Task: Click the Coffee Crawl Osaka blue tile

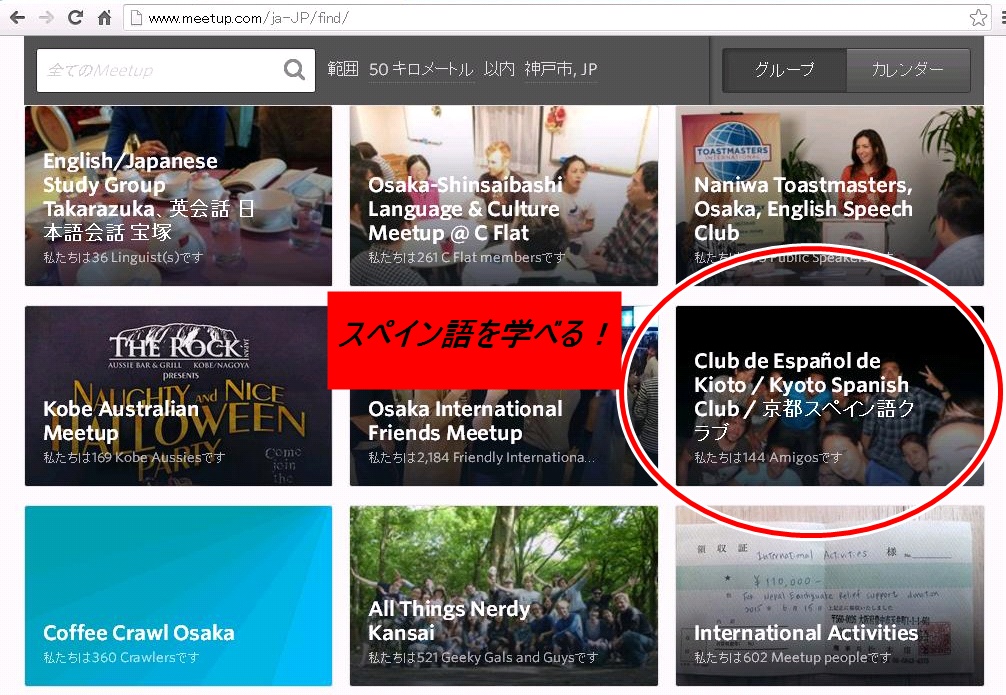Action: [x=178, y=594]
